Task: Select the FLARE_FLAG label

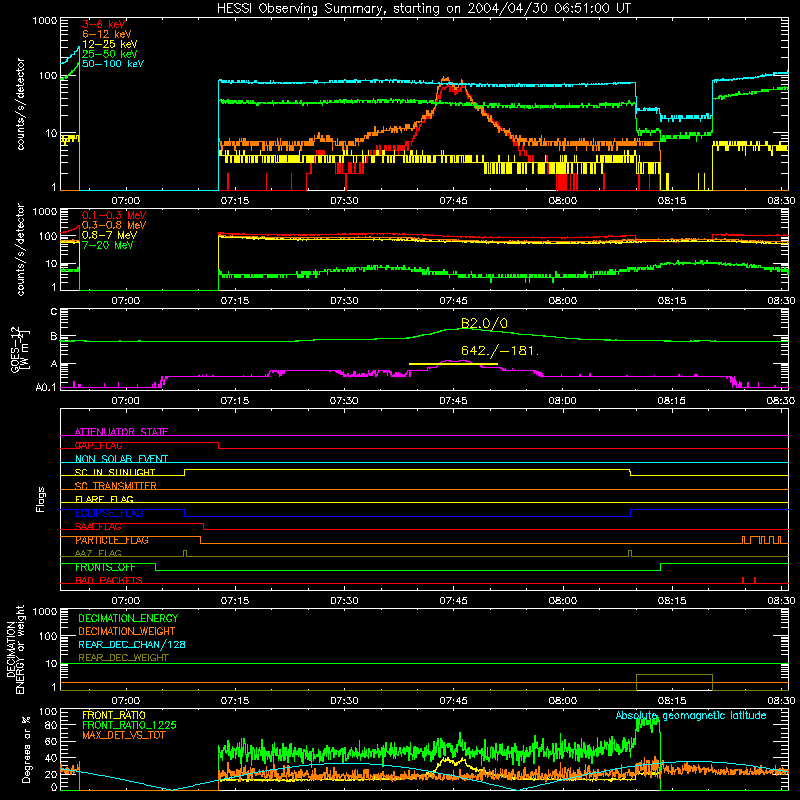Action: point(104,499)
